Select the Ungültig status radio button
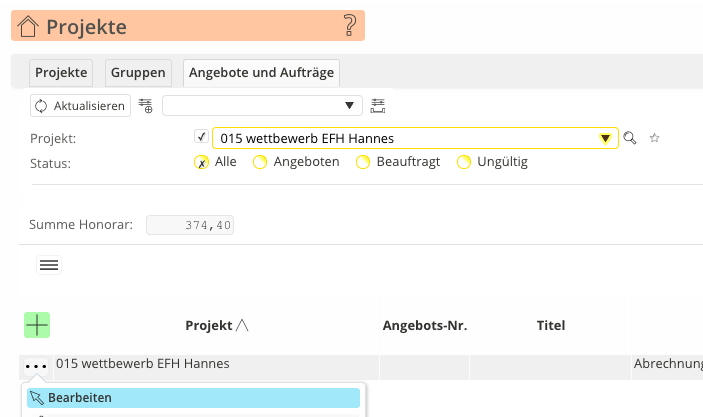 (x=464, y=162)
